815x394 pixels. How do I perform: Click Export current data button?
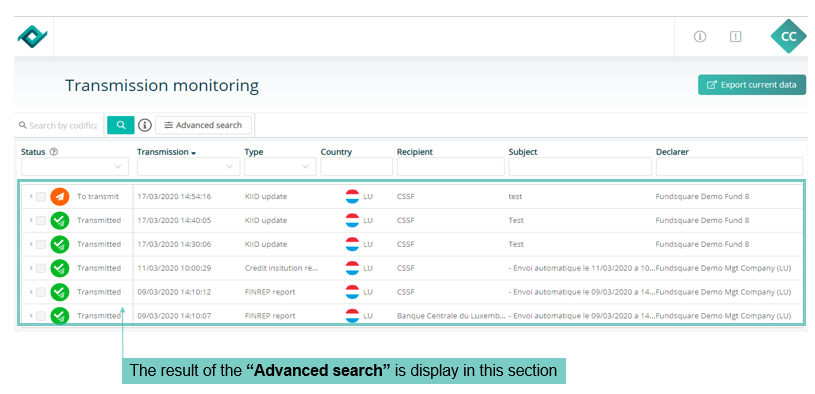point(752,85)
